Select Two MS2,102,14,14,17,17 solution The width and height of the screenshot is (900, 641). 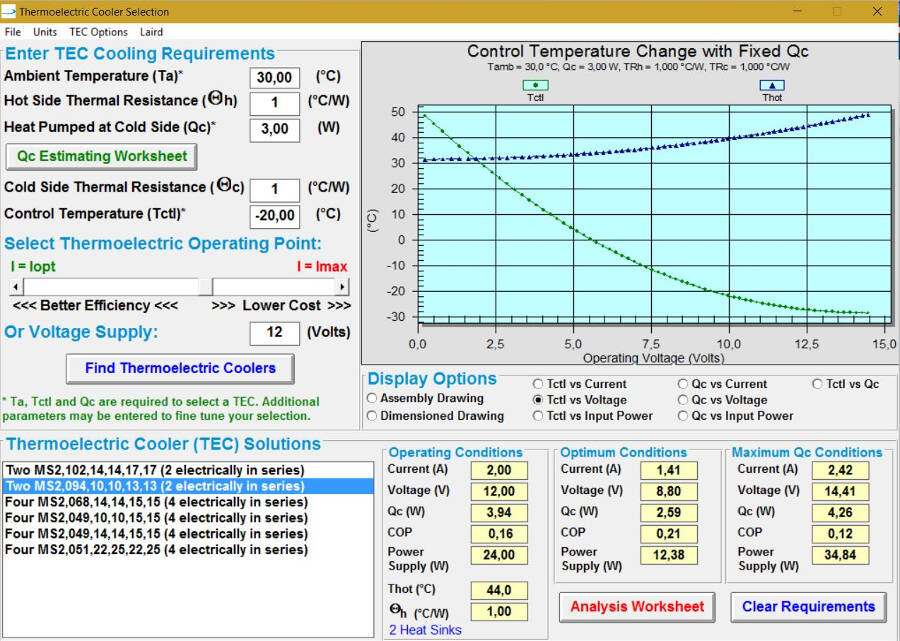pyautogui.click(x=188, y=470)
